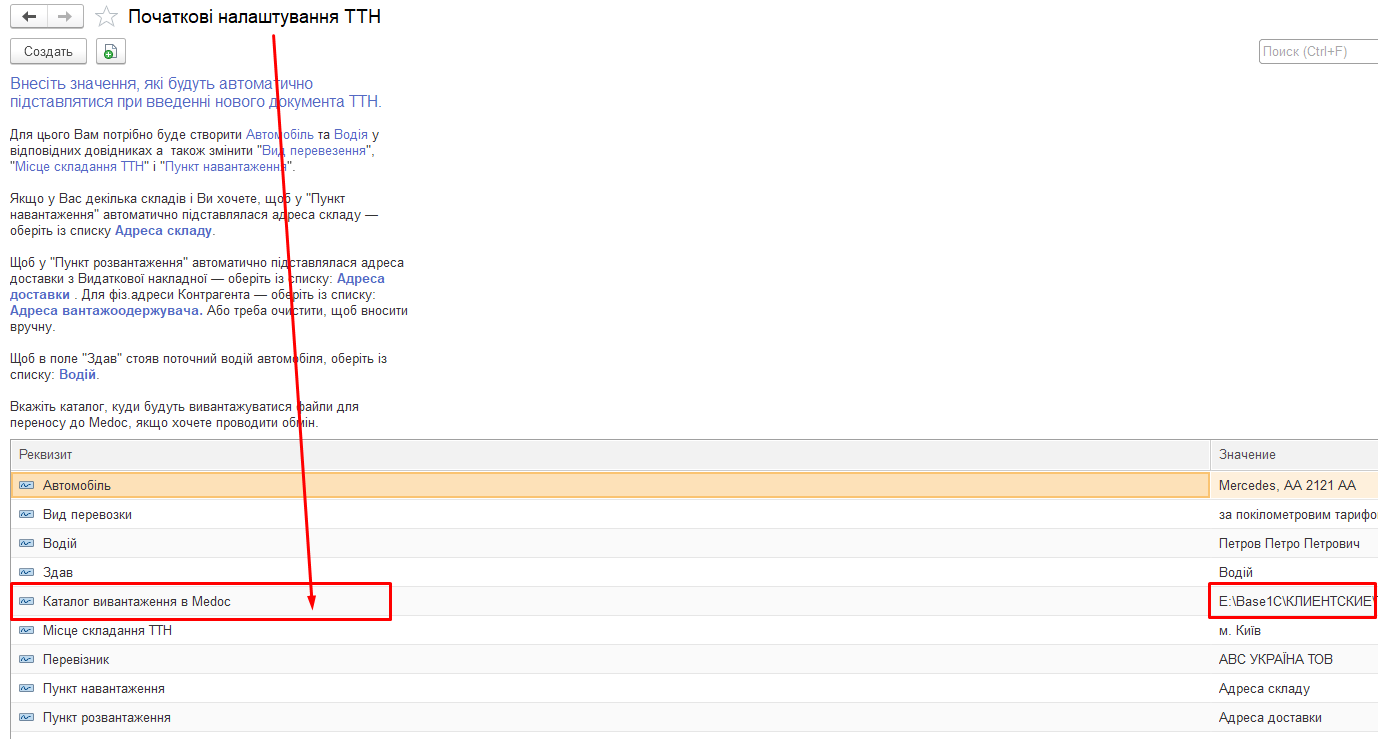Click the row icon beside Водій
Image resolution: width=1378 pixels, height=739 pixels.
[x=27, y=543]
